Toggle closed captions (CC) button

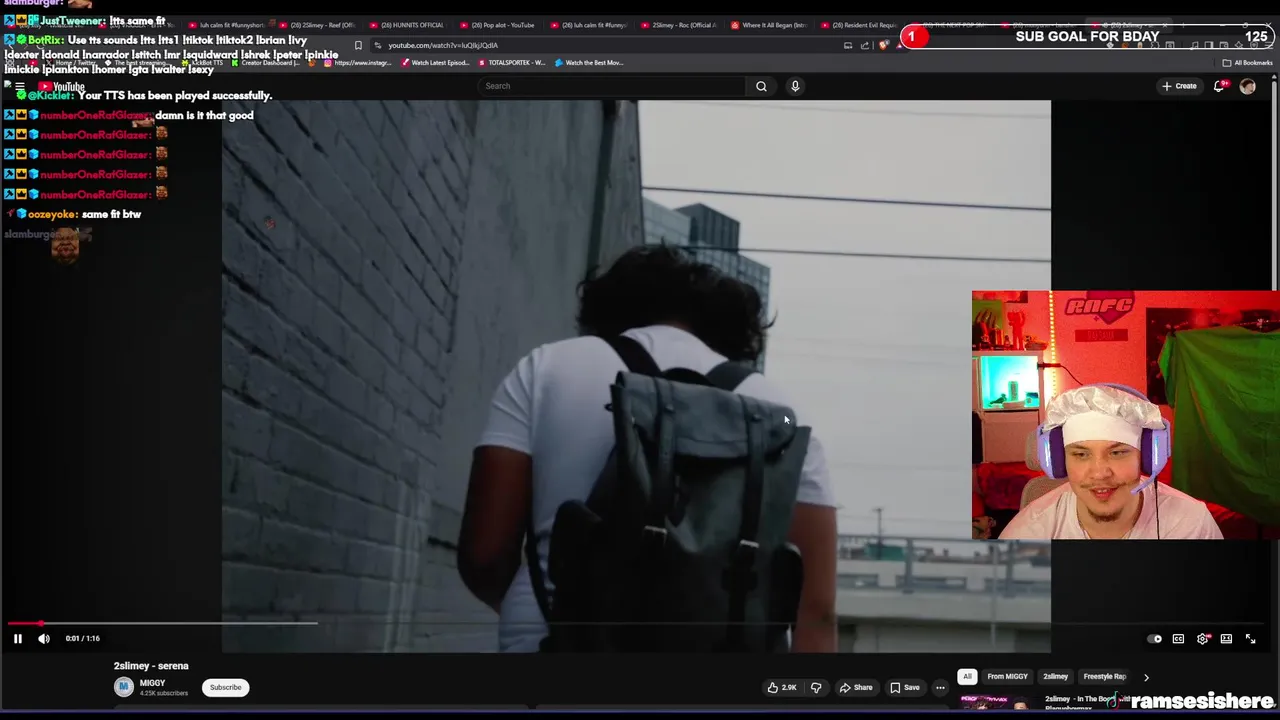tap(1178, 639)
